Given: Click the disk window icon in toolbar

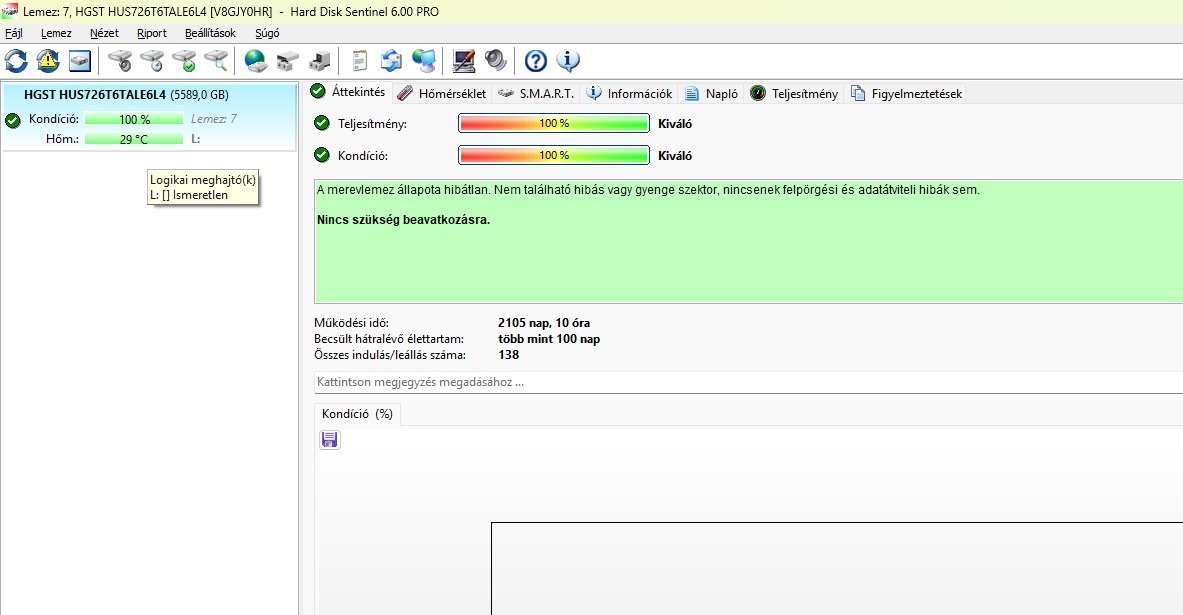Looking at the screenshot, I should 79,60.
